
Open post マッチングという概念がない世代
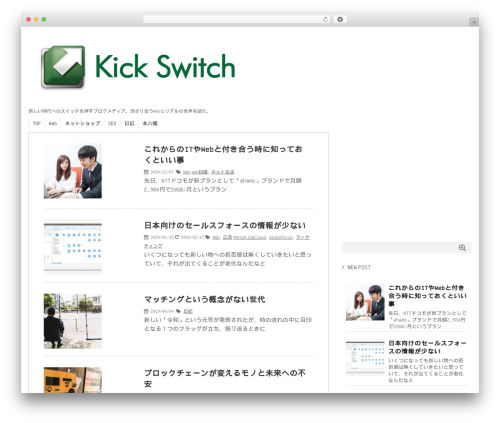pos(204,299)
